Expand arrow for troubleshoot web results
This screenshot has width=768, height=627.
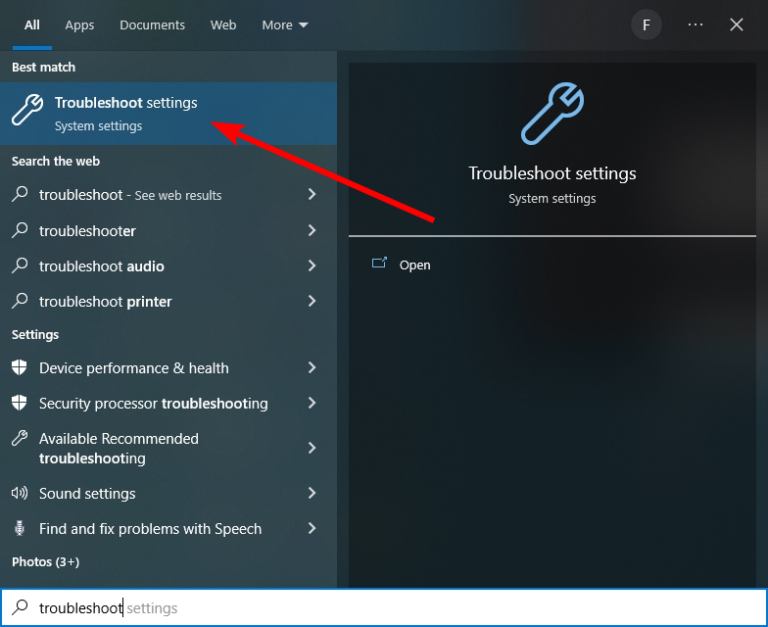[312, 194]
